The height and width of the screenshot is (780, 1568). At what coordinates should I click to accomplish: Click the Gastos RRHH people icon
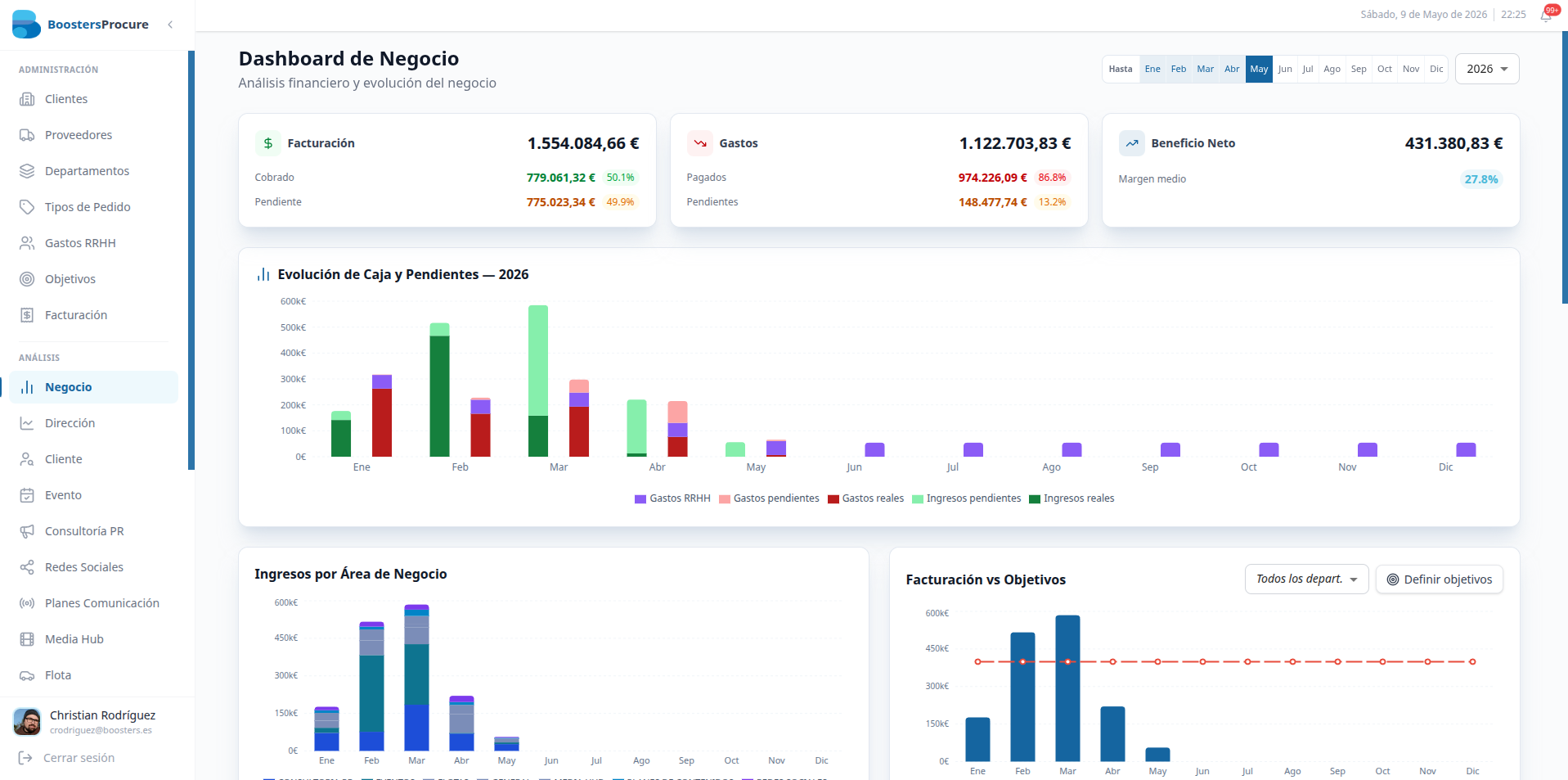point(27,243)
